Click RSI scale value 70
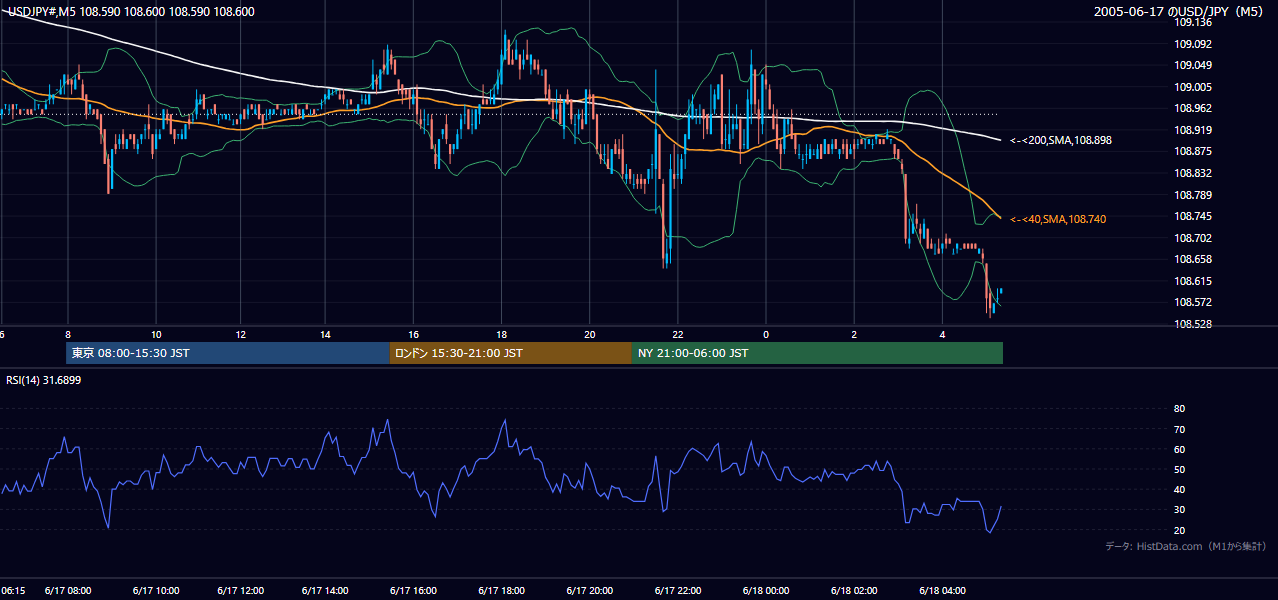 (x=1179, y=429)
